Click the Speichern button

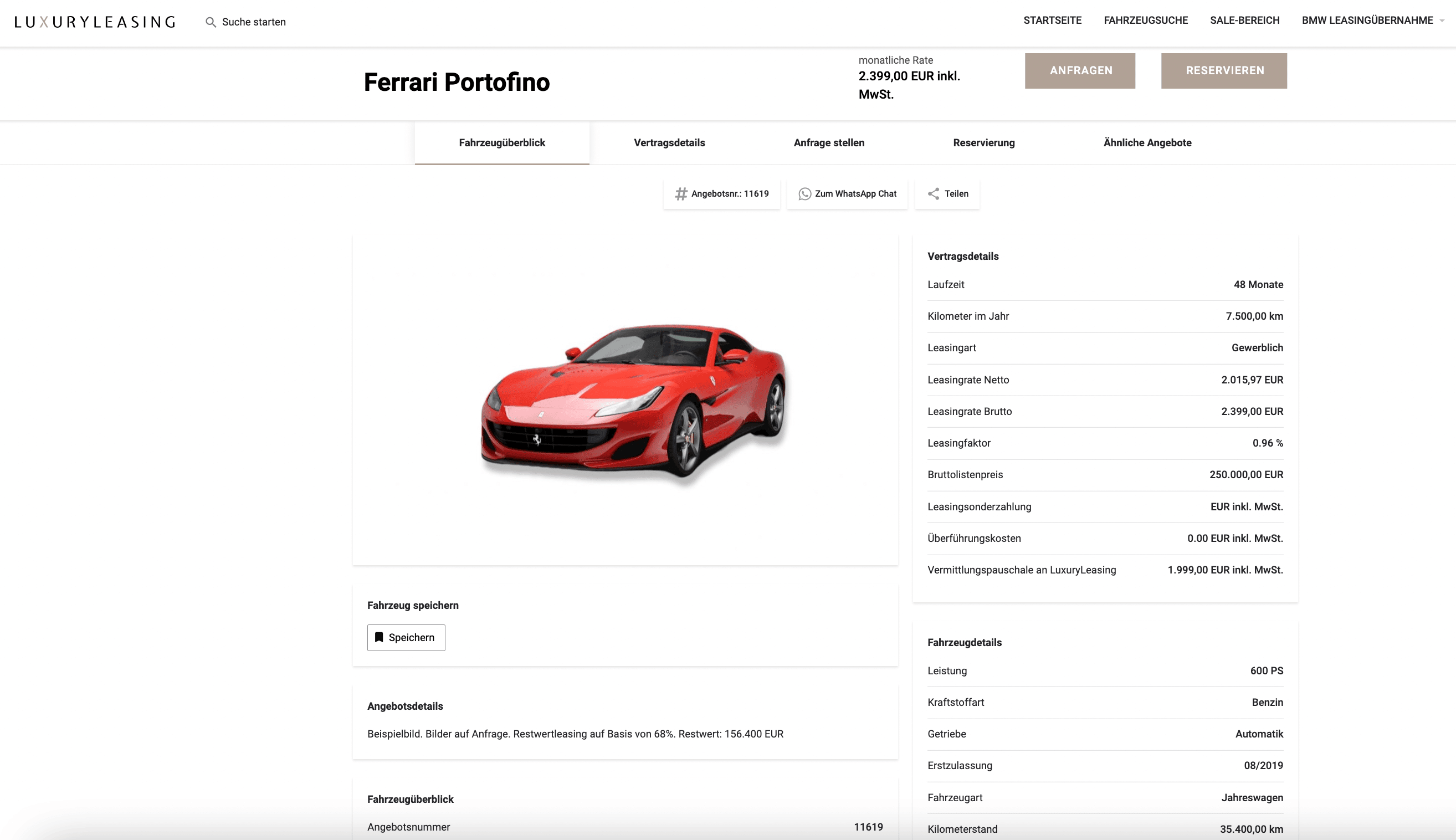click(406, 638)
